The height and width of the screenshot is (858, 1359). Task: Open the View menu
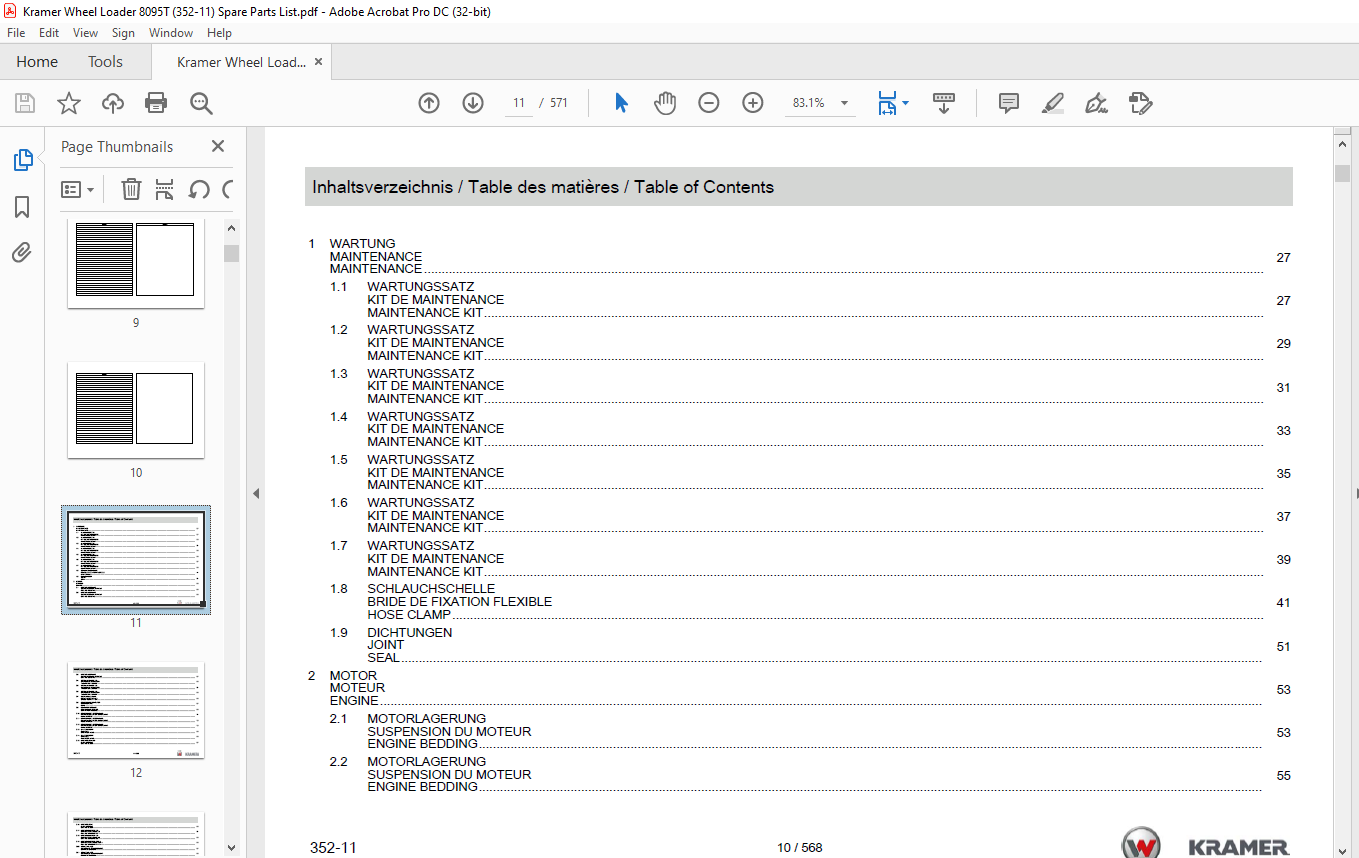(86, 33)
